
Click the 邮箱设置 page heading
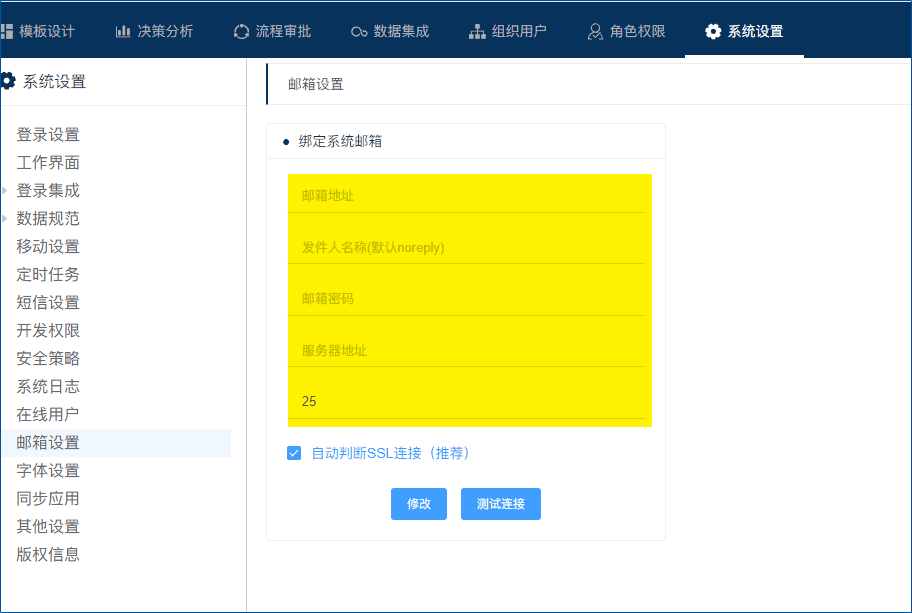(x=316, y=84)
